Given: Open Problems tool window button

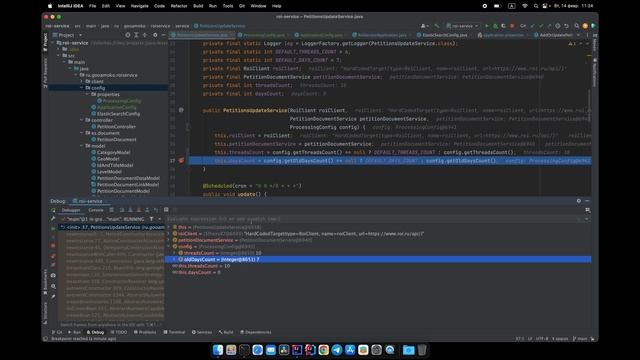Looking at the screenshot, I should (x=145, y=332).
